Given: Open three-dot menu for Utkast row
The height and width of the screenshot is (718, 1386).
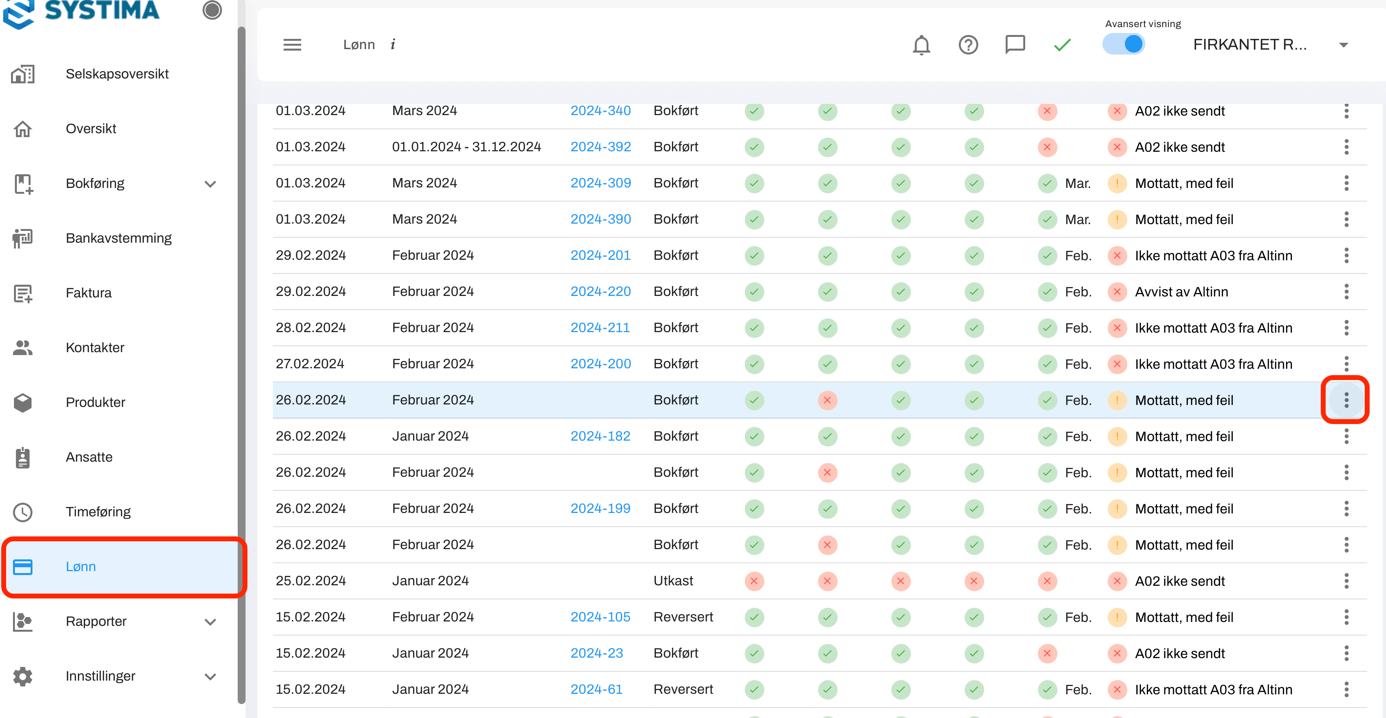Looking at the screenshot, I should [x=1346, y=581].
